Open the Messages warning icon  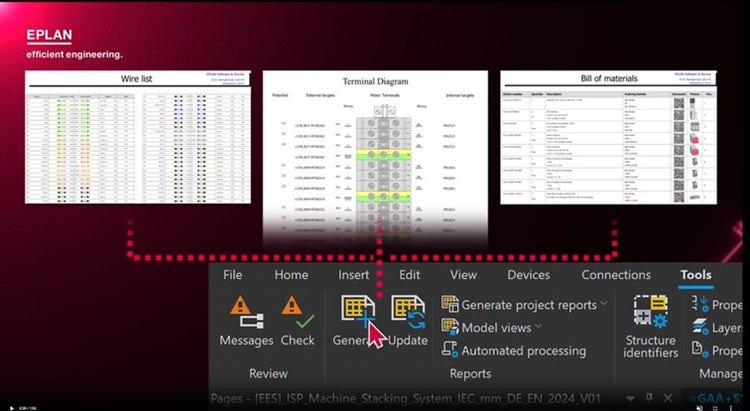tap(247, 312)
